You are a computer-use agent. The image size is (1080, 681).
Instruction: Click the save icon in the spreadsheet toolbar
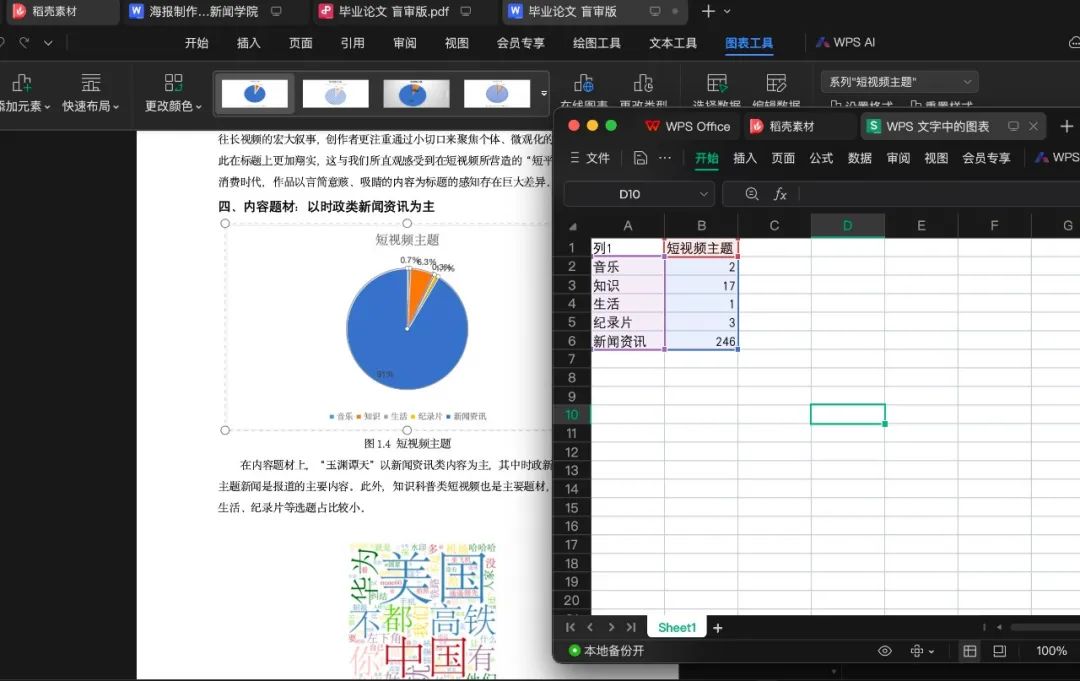coord(640,158)
